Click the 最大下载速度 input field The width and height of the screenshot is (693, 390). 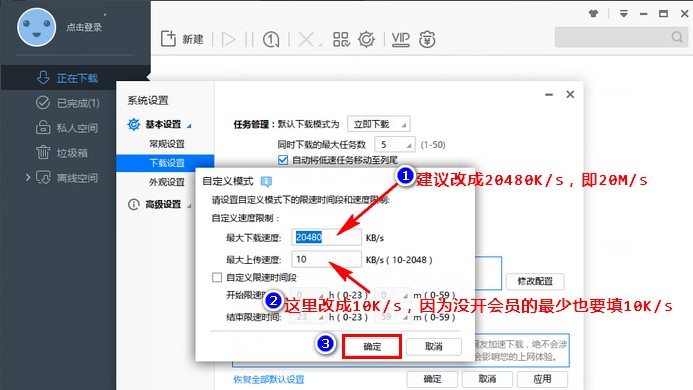pyautogui.click(x=327, y=237)
